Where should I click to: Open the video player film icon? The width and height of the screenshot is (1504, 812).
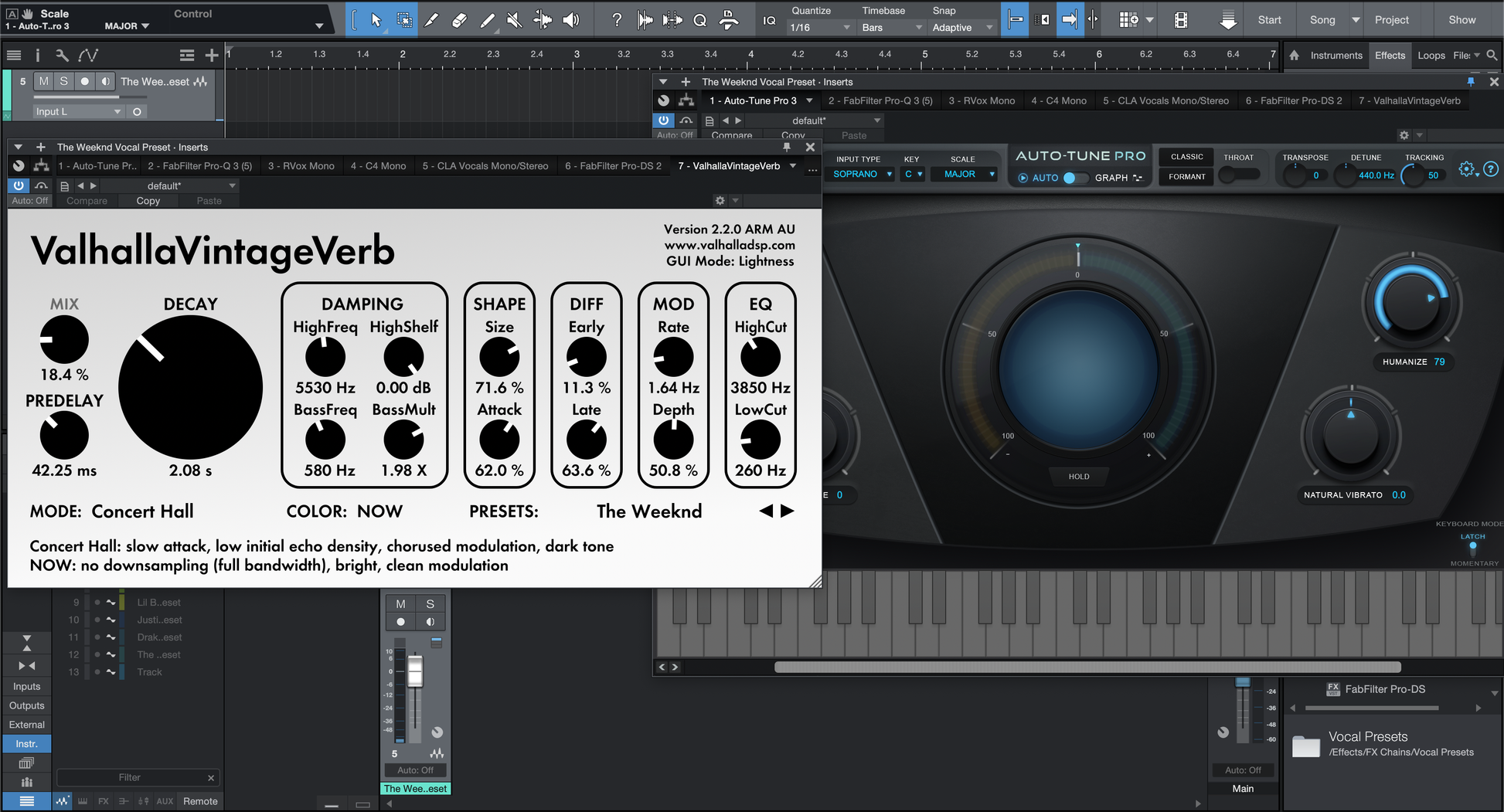tap(1181, 20)
